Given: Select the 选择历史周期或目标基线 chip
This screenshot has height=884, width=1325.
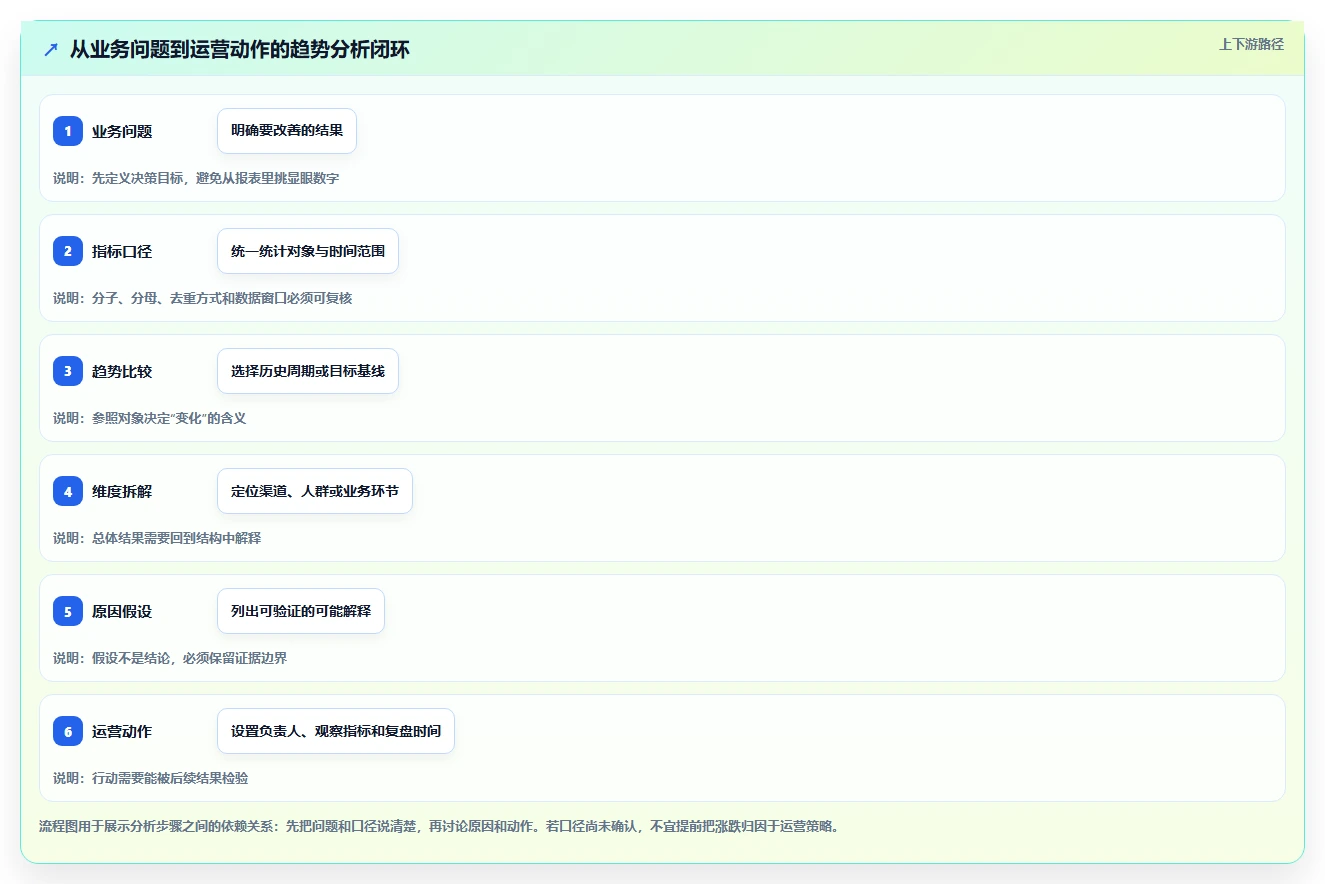Looking at the screenshot, I should tap(308, 371).
